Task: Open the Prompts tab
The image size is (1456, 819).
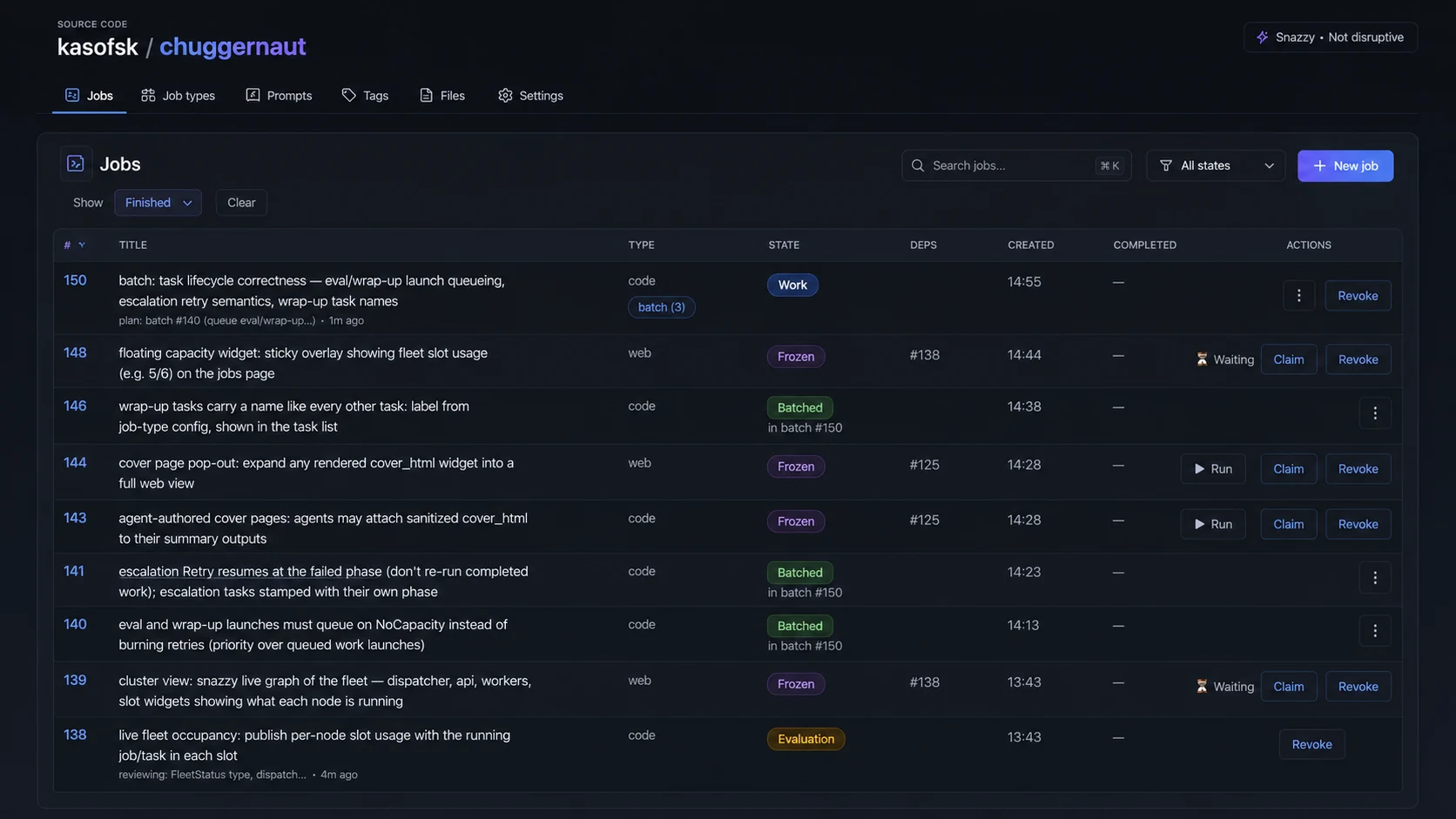Action: coord(279,95)
